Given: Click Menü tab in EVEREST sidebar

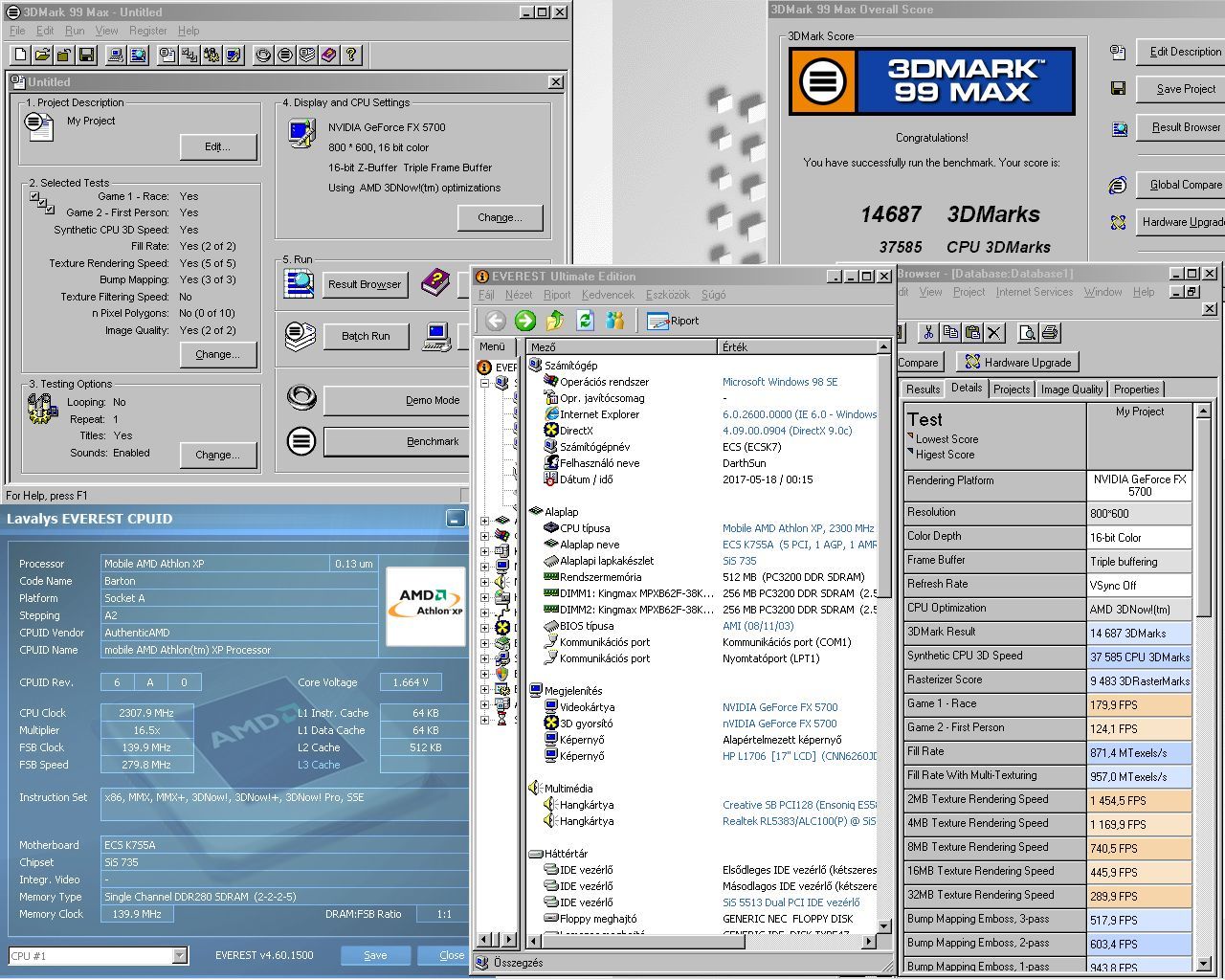Looking at the screenshot, I should tap(493, 346).
